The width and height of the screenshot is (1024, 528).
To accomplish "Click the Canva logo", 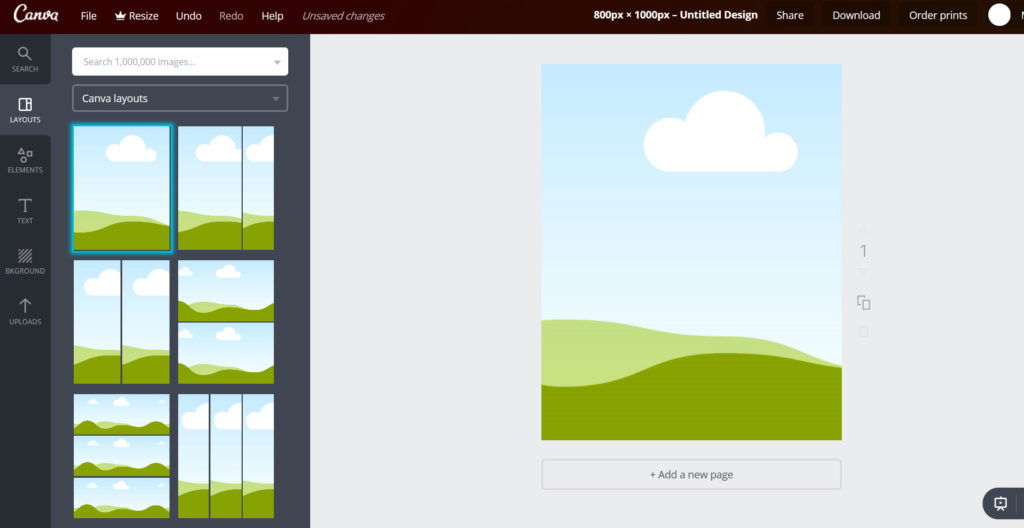I will (36, 14).
